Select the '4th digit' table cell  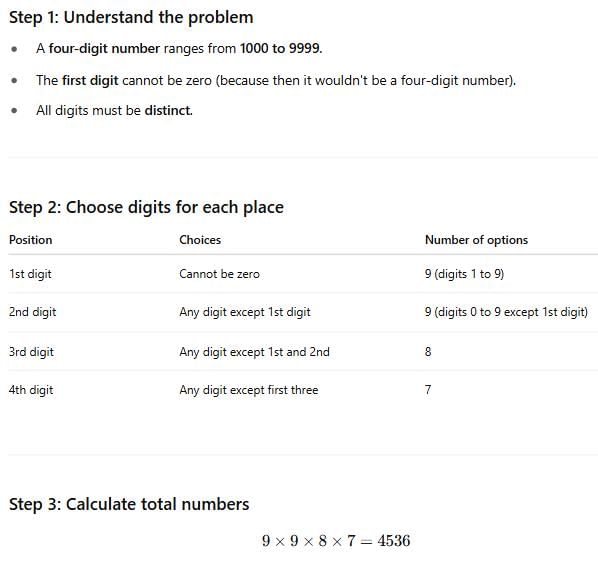click(31, 390)
